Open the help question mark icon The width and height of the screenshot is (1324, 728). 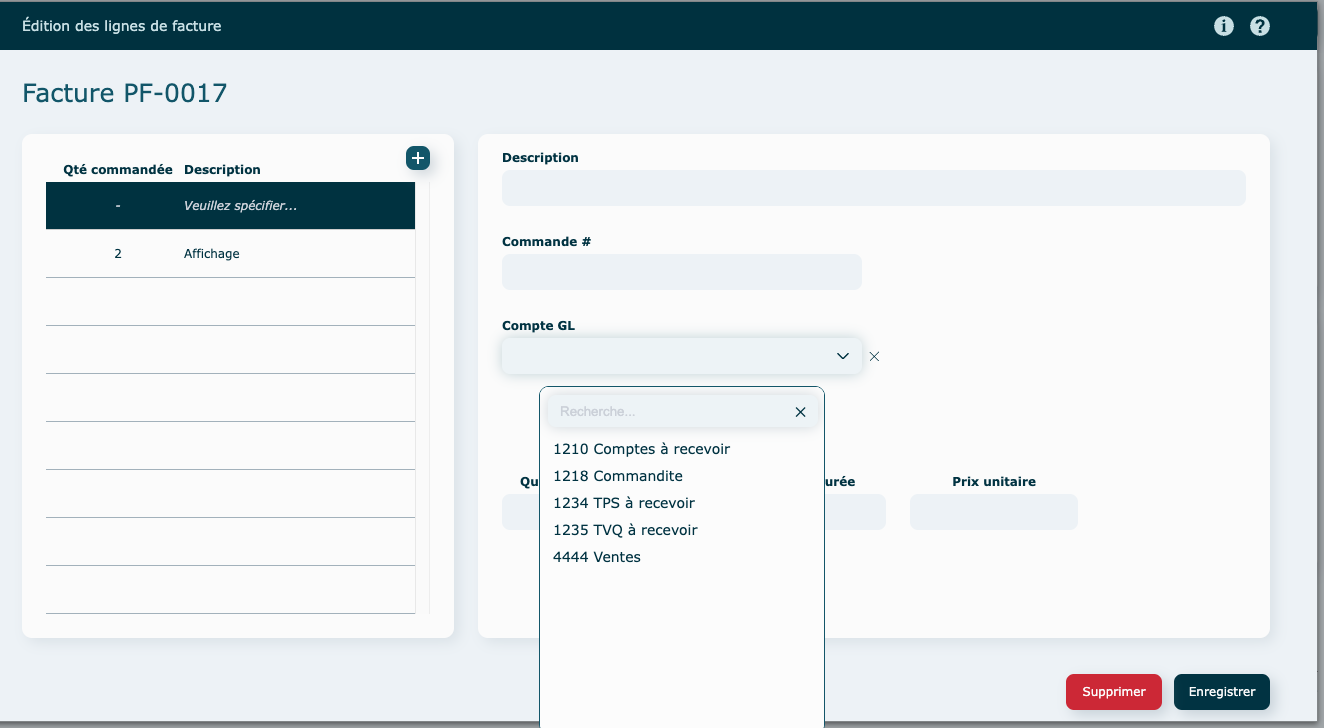tap(1260, 26)
